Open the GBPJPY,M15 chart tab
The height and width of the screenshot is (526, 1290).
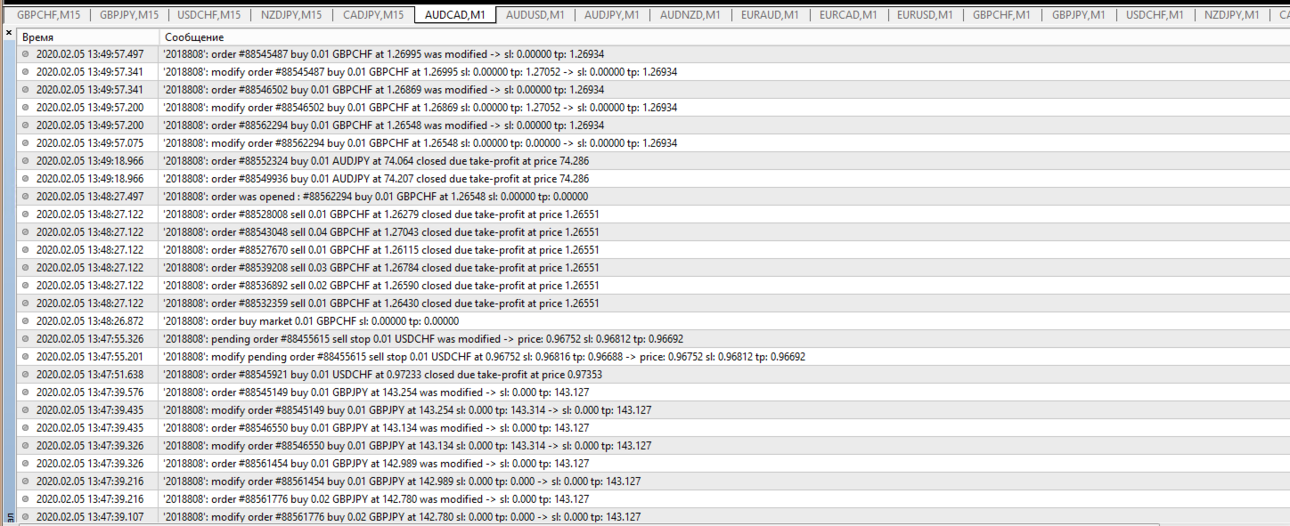click(129, 15)
